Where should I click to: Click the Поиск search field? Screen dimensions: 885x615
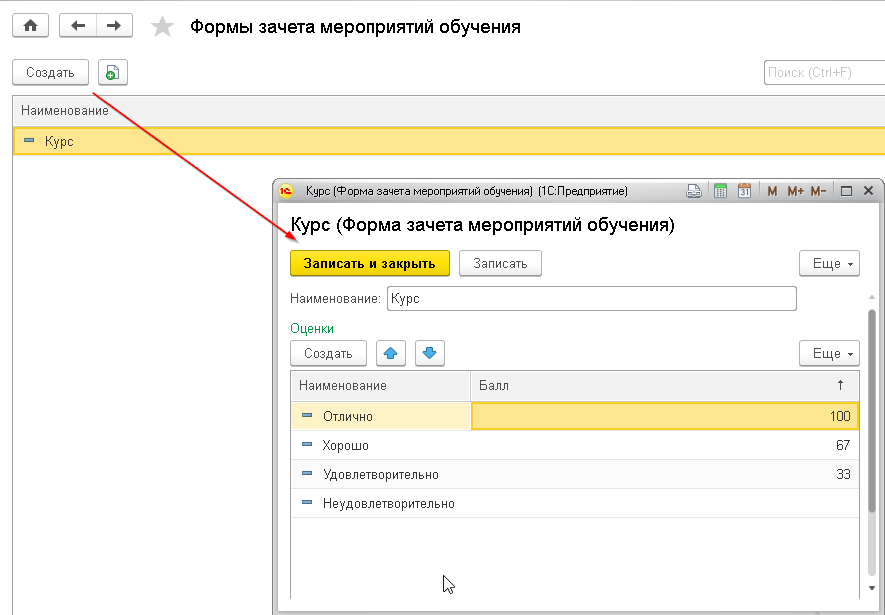point(822,72)
